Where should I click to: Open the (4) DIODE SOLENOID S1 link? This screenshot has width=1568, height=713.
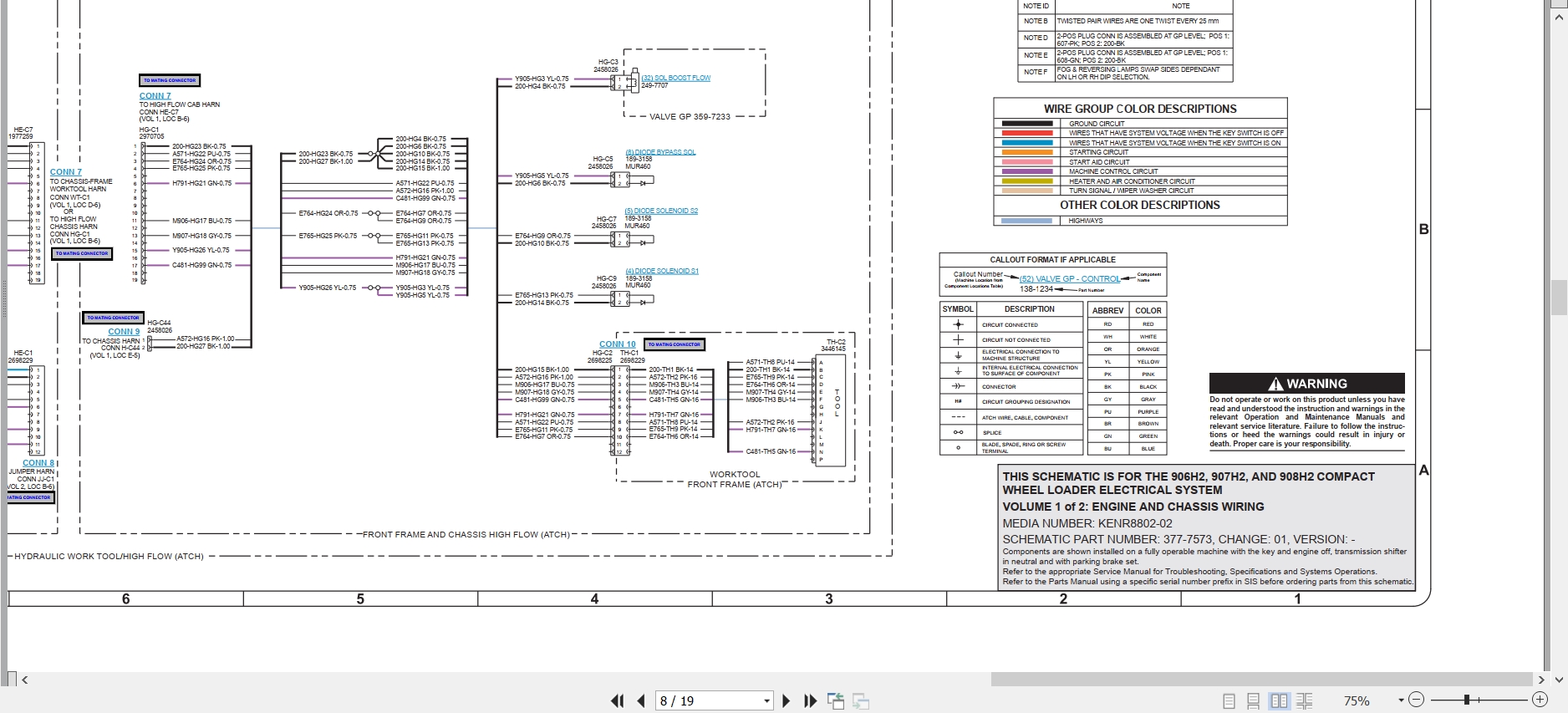662,271
